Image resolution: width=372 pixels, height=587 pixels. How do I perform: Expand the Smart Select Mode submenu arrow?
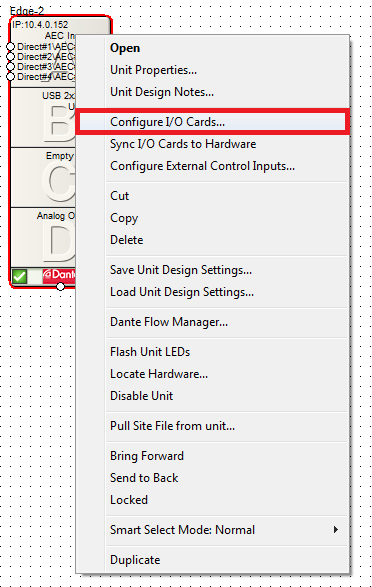coord(336,529)
